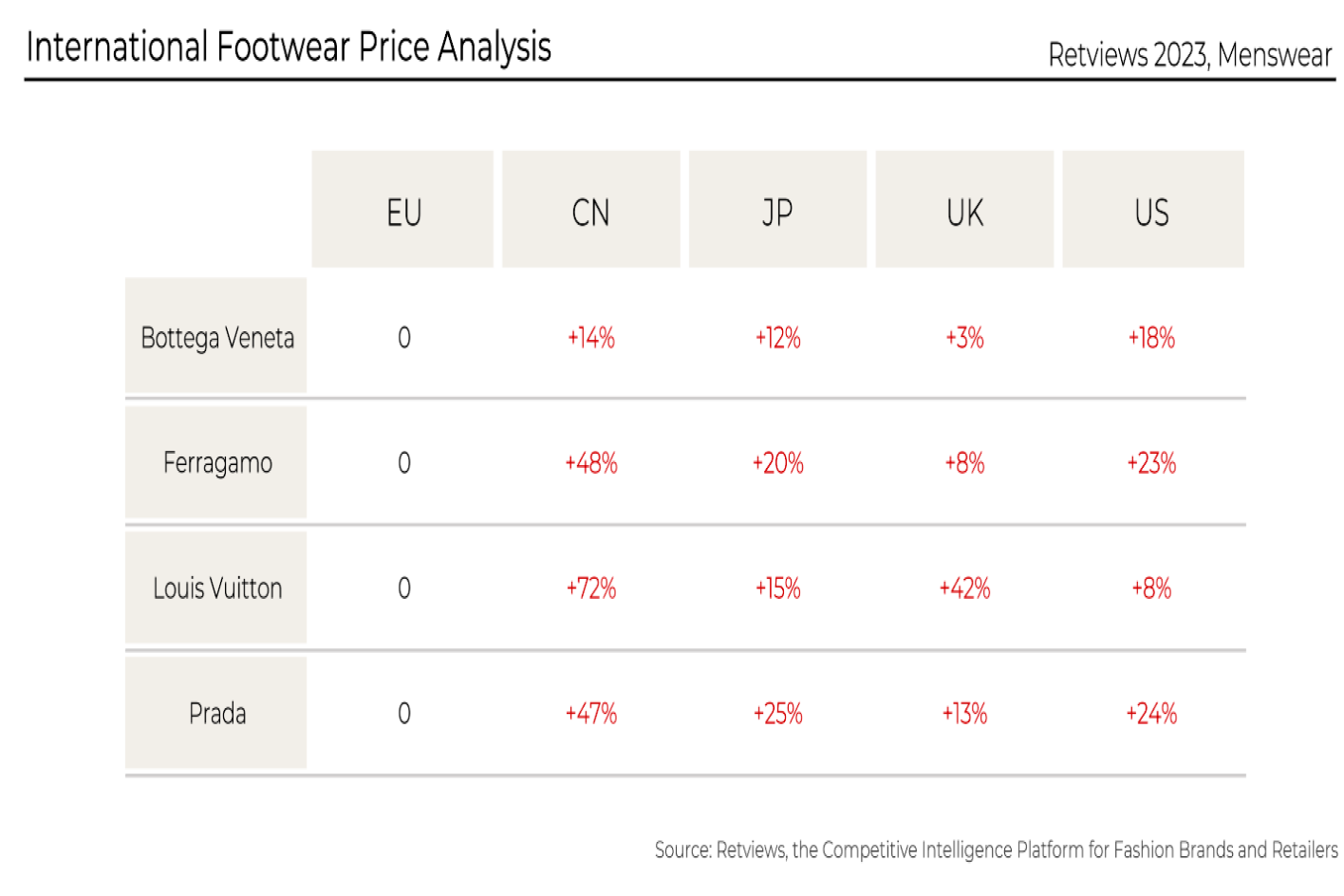Click the Retviews 2023, Menswear label

pos(1190,55)
